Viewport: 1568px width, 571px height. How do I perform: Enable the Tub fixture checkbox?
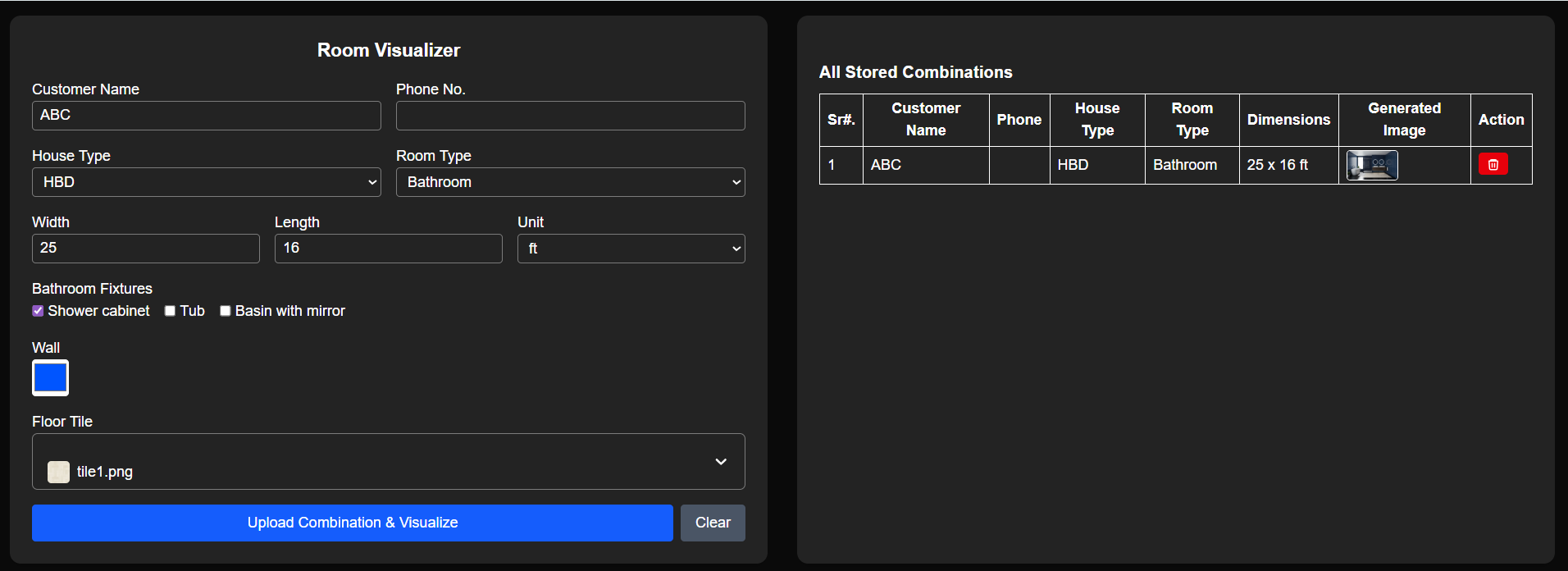[170, 311]
